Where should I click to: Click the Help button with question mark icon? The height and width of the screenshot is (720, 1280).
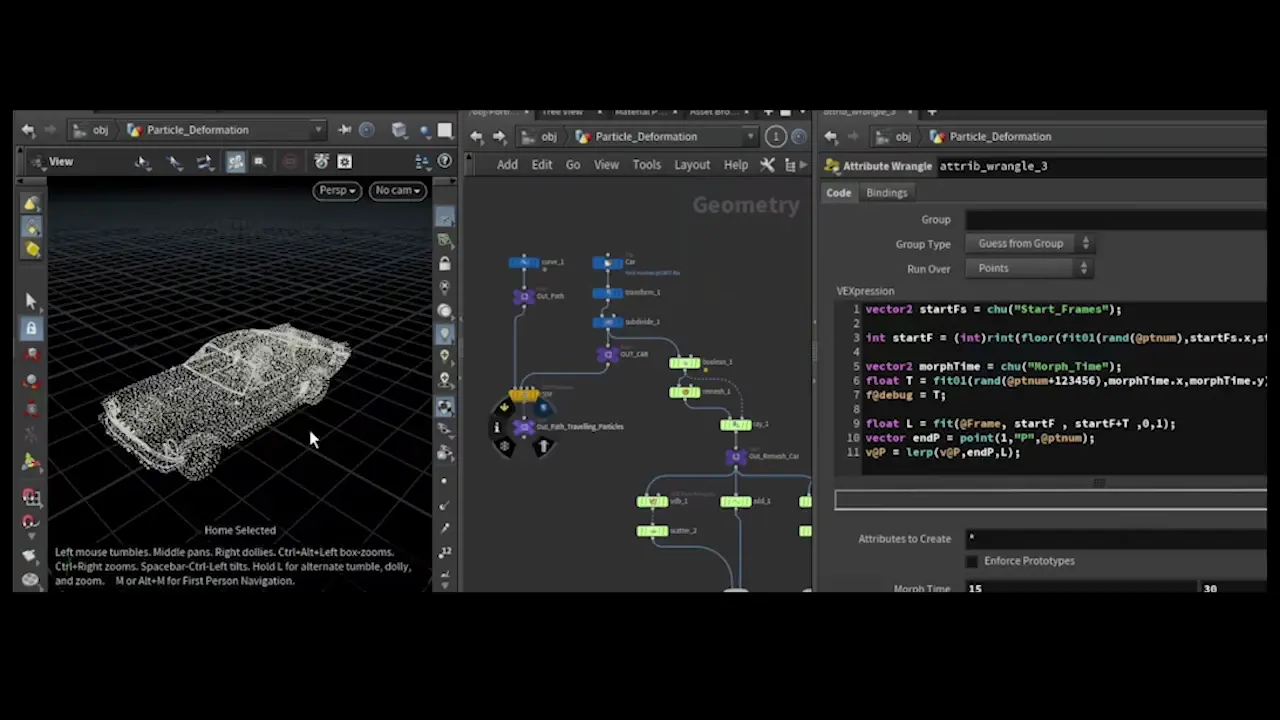(x=444, y=160)
